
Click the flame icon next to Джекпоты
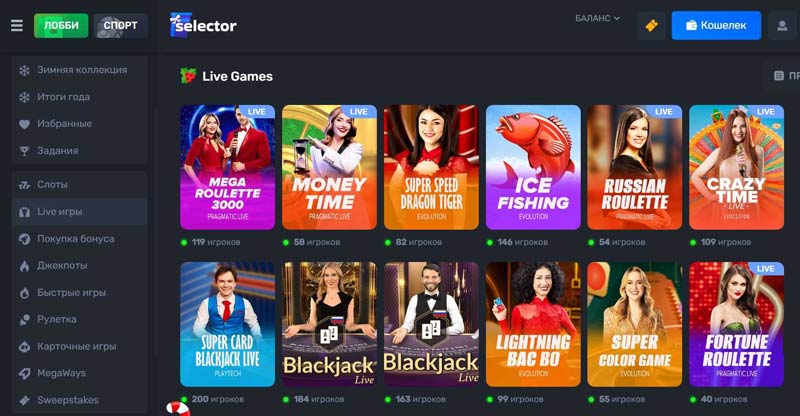coord(24,266)
